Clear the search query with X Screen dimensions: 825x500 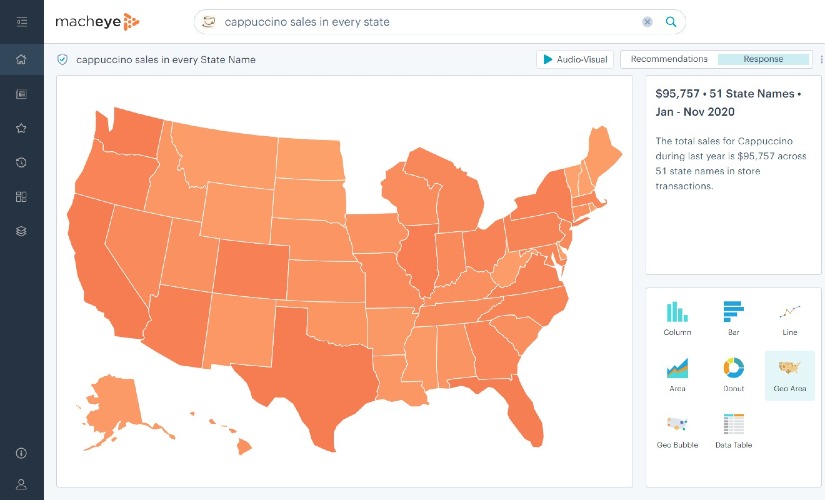tap(647, 22)
